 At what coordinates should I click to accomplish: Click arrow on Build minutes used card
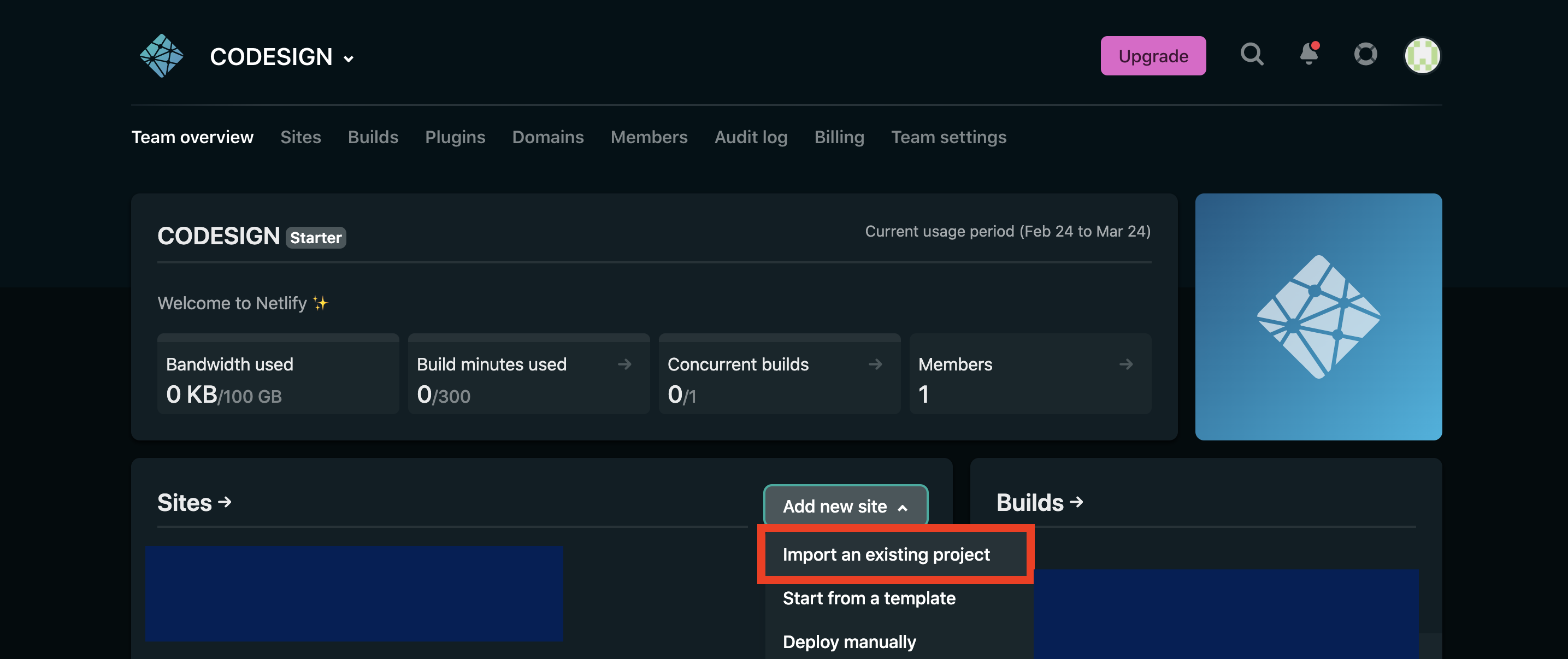[624, 364]
